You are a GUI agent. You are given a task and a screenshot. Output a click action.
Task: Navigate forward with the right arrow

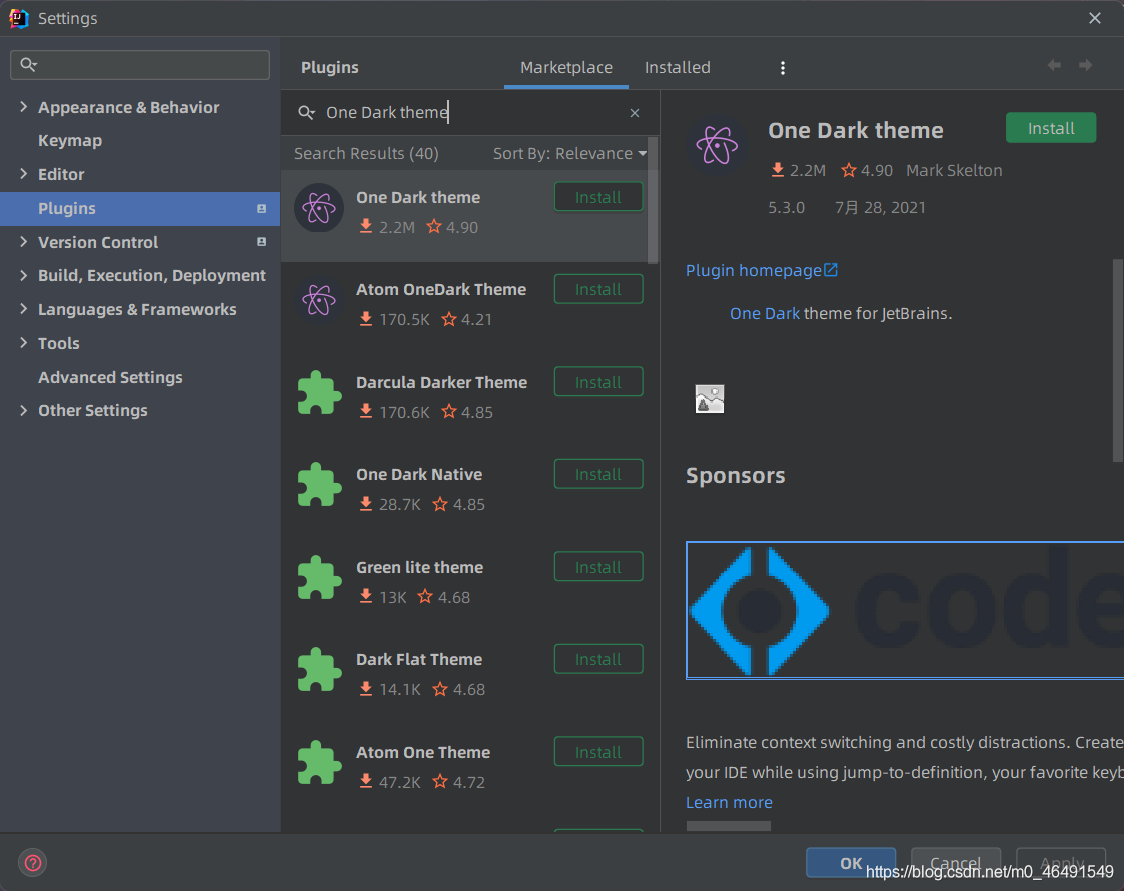[1086, 65]
